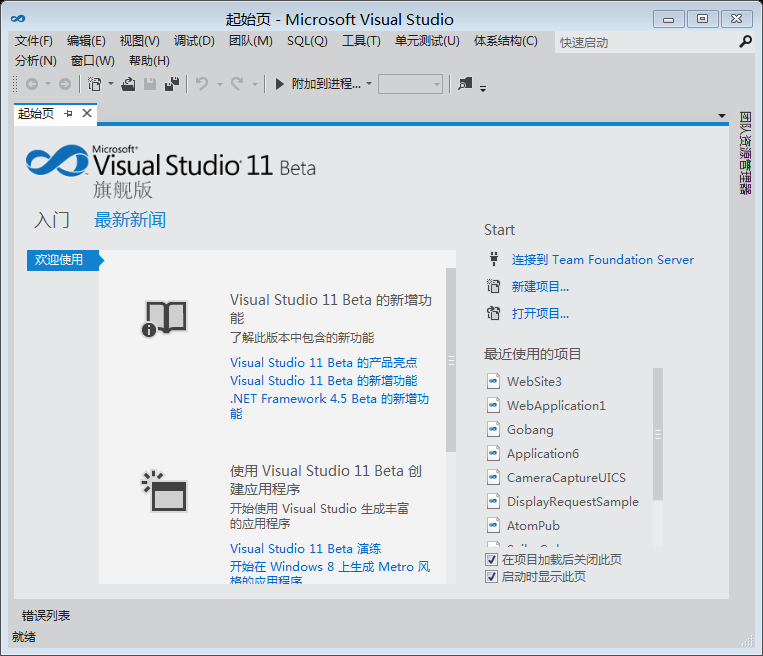Open recent project WebApplication1
763x656 pixels.
click(x=556, y=405)
